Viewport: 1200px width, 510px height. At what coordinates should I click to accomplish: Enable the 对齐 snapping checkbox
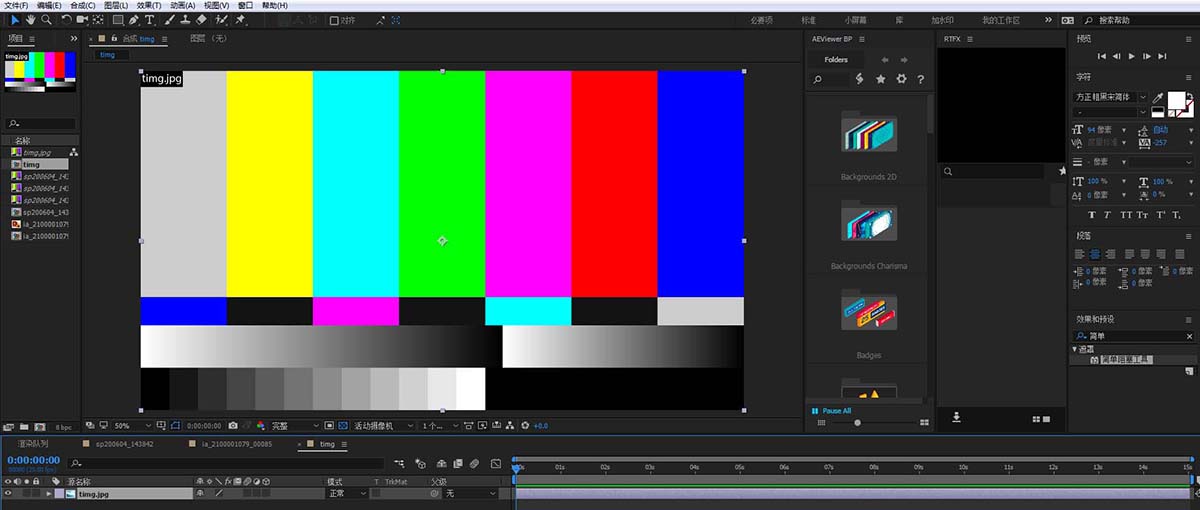335,19
